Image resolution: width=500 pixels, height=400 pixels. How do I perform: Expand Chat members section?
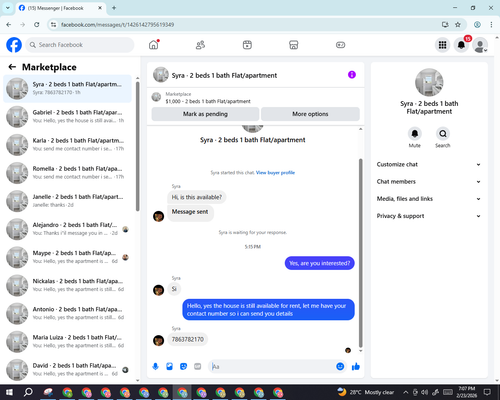pyautogui.click(x=429, y=182)
